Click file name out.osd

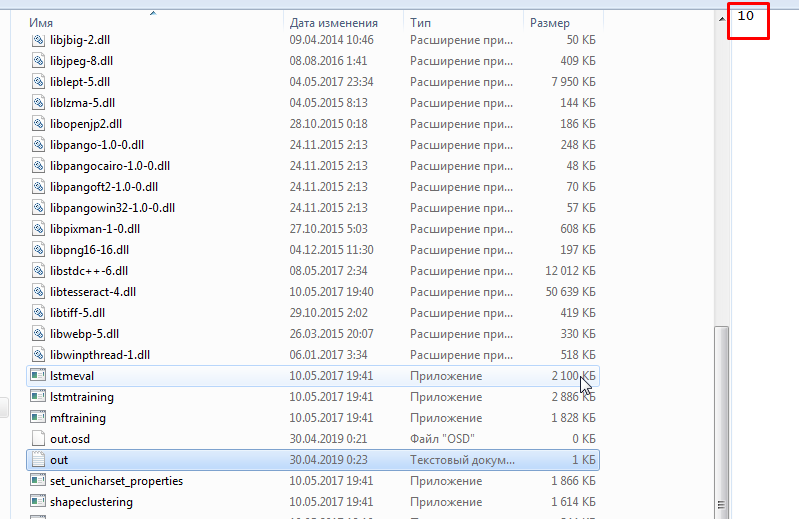point(70,439)
